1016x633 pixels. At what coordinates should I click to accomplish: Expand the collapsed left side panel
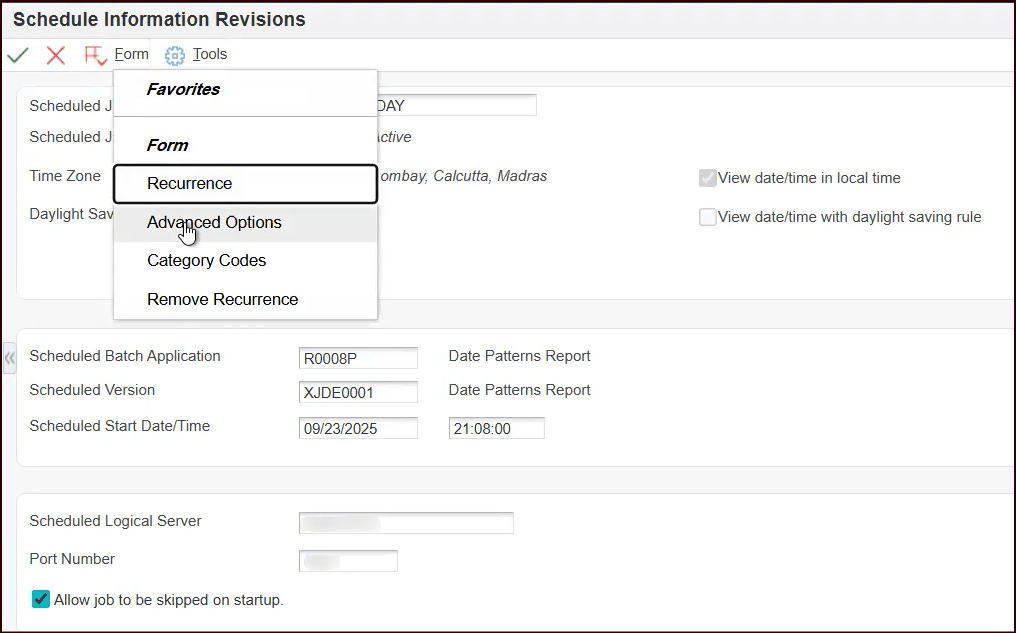tap(10, 358)
